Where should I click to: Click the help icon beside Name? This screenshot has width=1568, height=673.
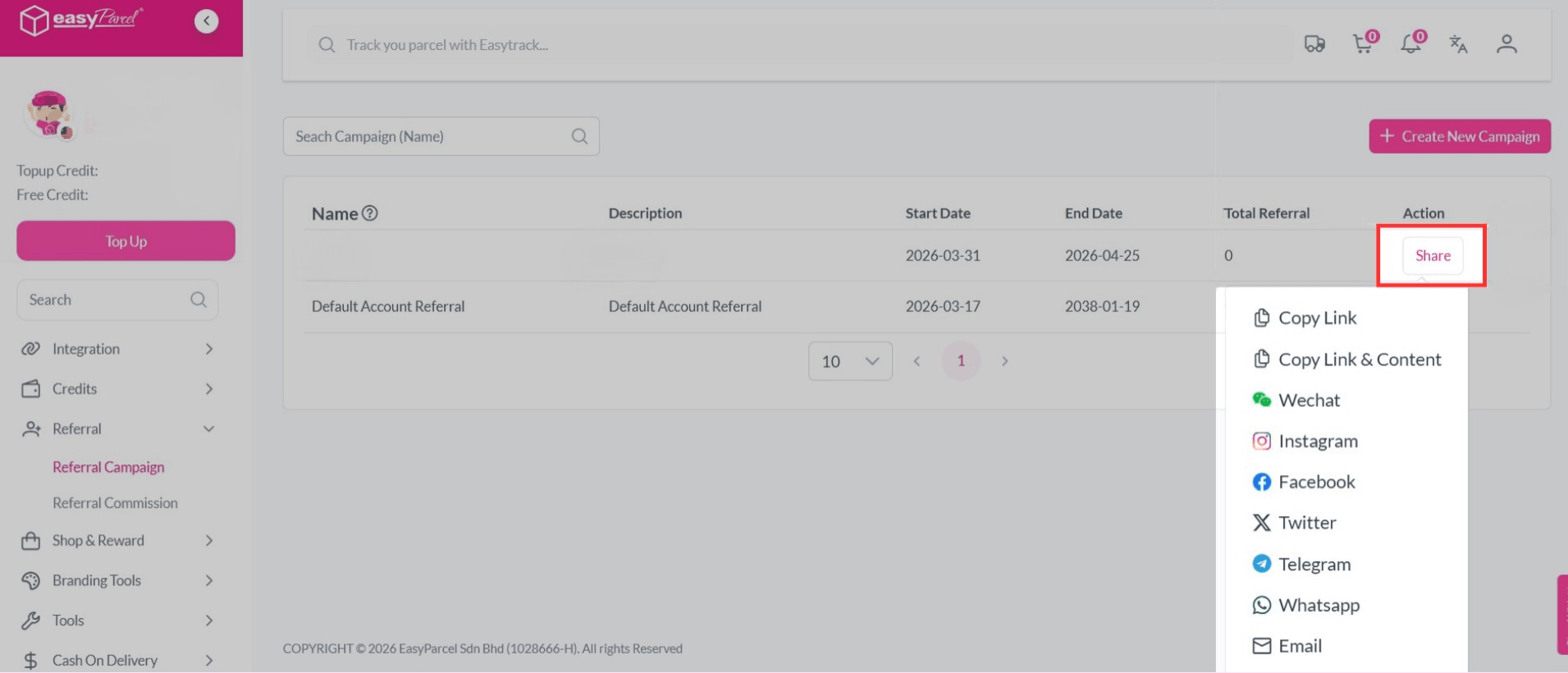[x=370, y=213]
